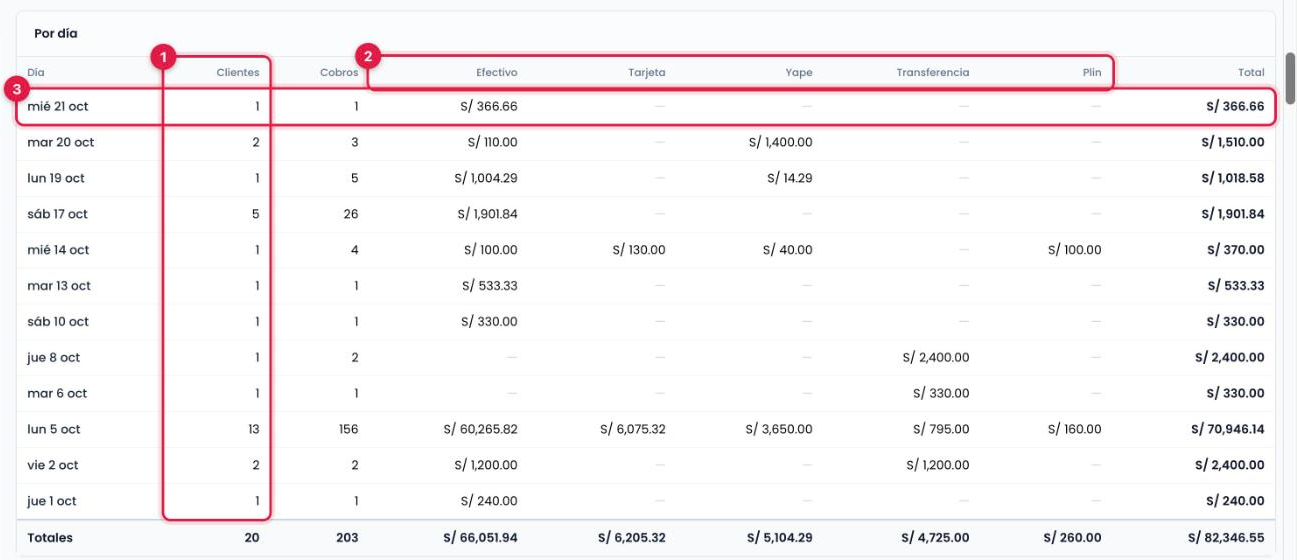Click the Totales row label
The height and width of the screenshot is (560, 1297).
(x=50, y=538)
